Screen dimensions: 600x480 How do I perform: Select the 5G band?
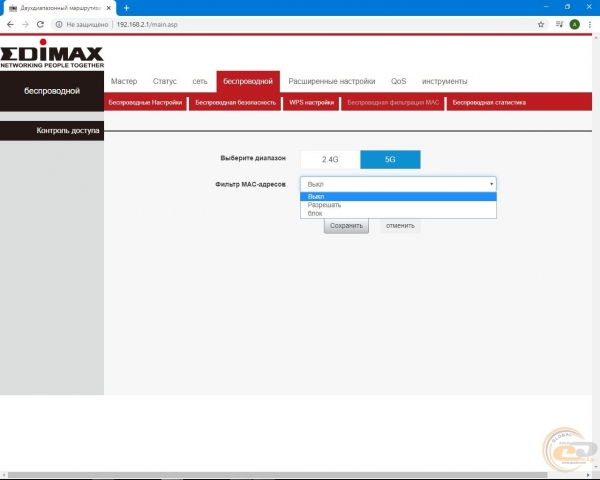coord(390,159)
